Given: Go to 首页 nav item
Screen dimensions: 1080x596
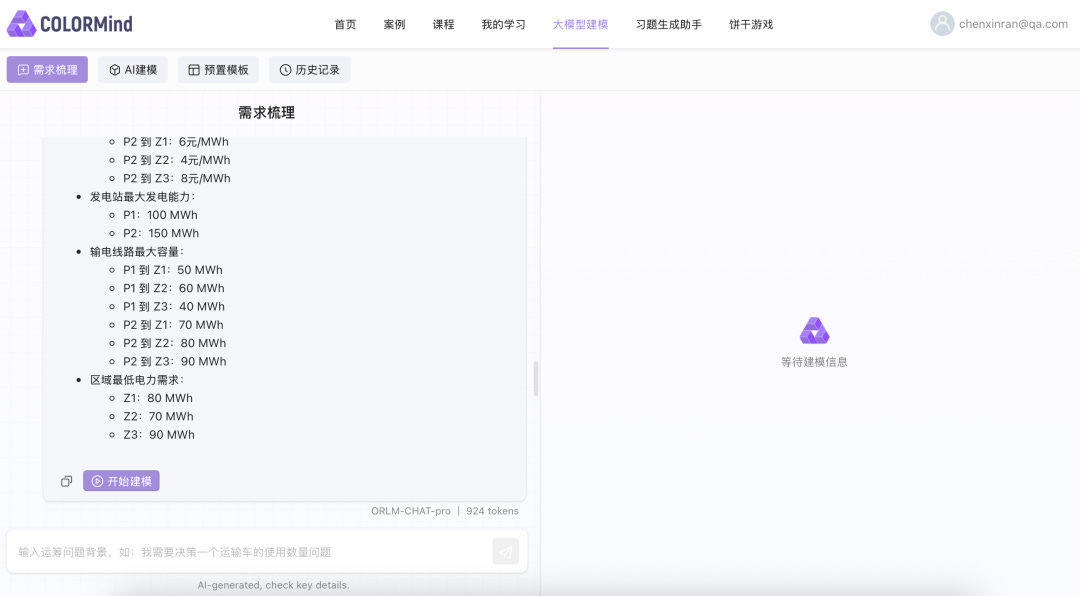Looking at the screenshot, I should pyautogui.click(x=345, y=24).
